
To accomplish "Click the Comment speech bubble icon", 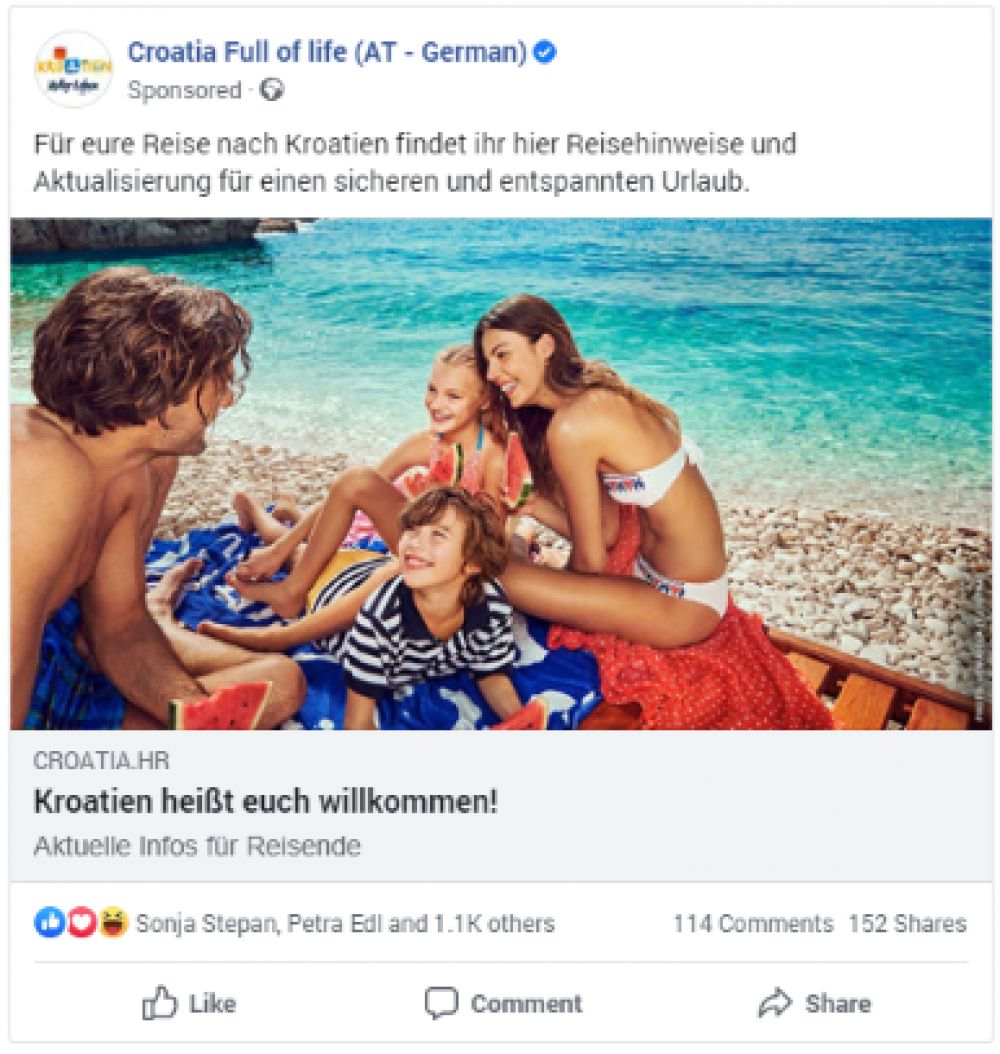I will (x=442, y=1003).
